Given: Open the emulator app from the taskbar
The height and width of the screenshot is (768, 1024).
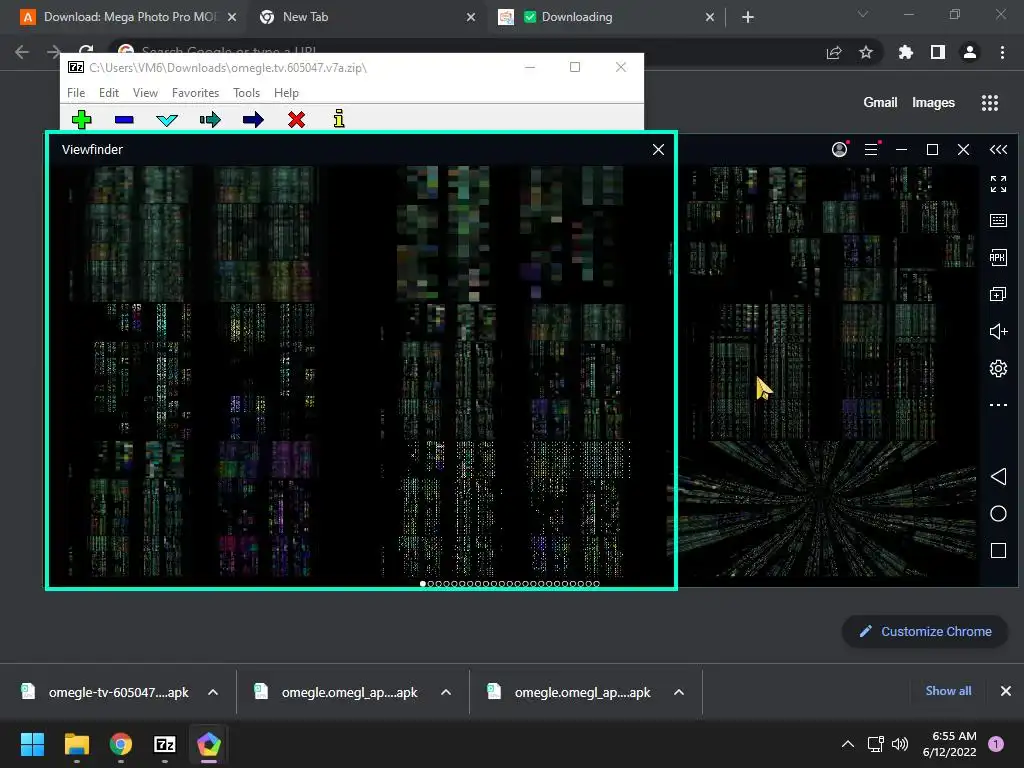Looking at the screenshot, I should pos(209,744).
